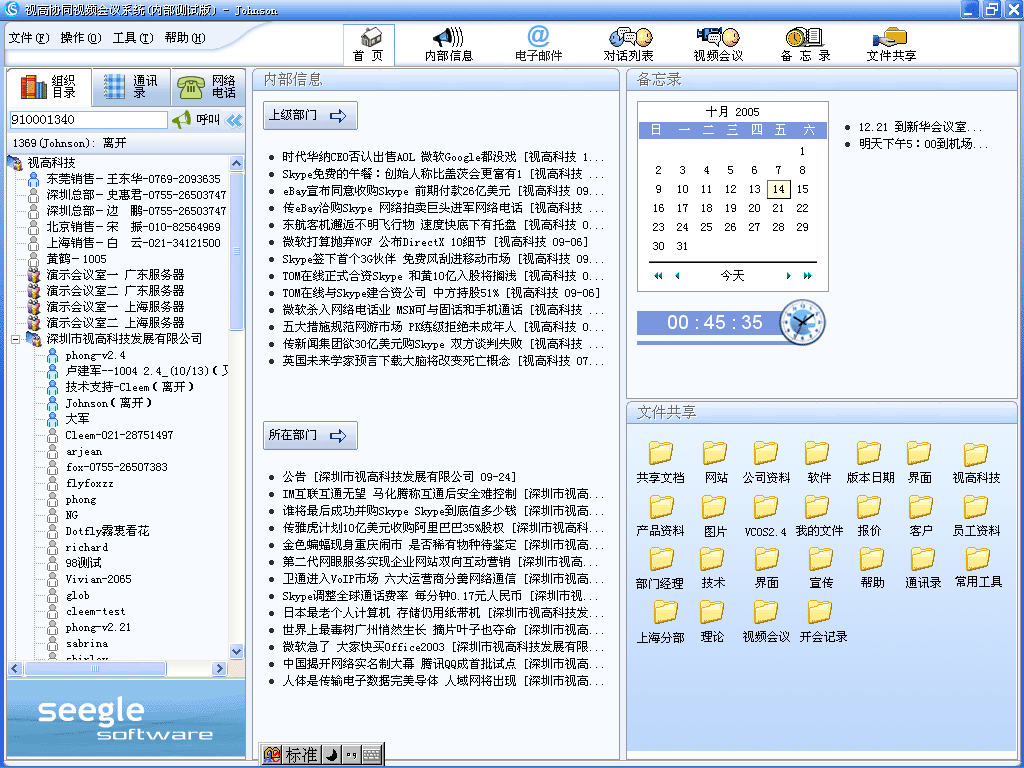Click tree horizontal scrollbar right arrow
Viewport: 1024px width, 768px height.
(x=219, y=668)
